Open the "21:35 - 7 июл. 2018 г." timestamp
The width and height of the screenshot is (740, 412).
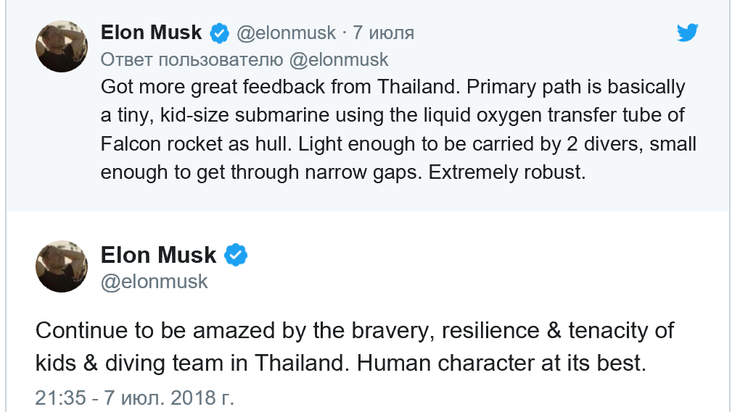point(135,397)
